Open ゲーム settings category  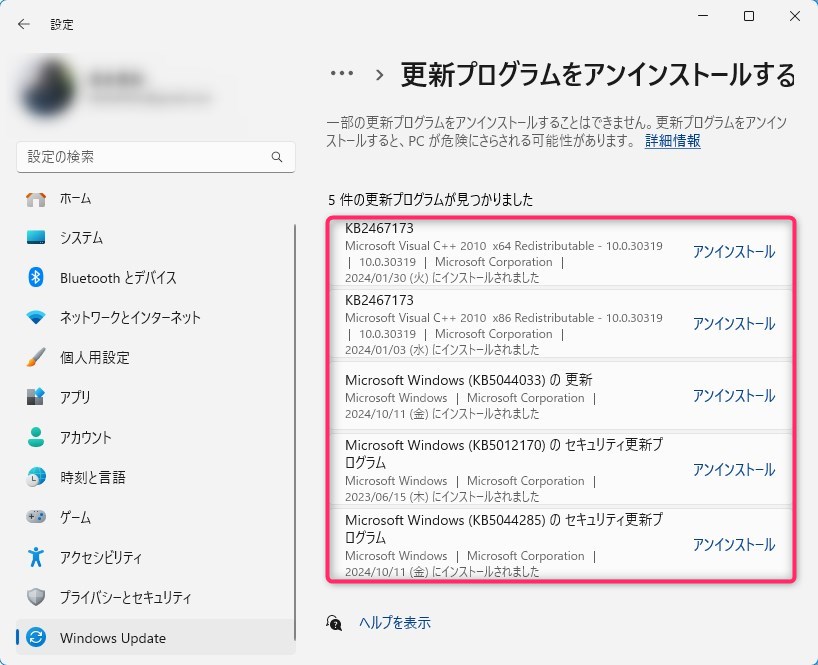pos(75,518)
